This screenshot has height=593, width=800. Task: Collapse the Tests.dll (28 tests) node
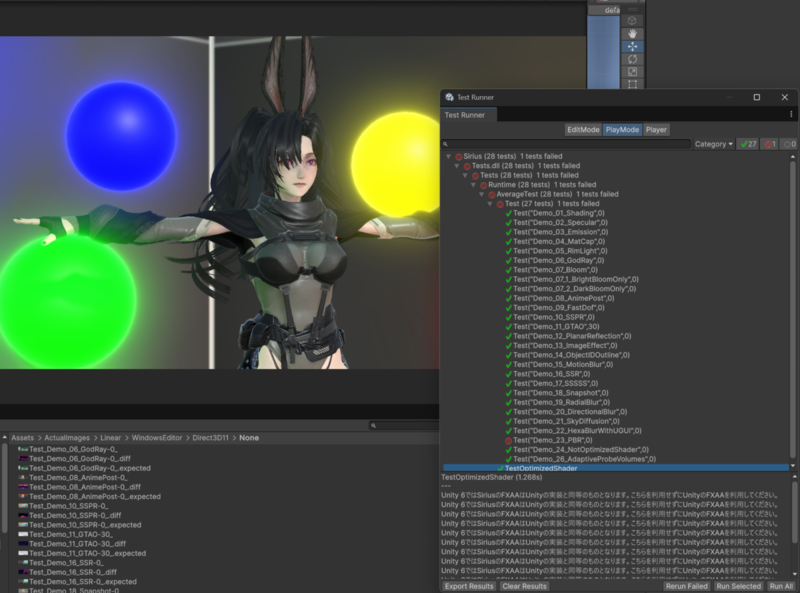pyautogui.click(x=457, y=166)
